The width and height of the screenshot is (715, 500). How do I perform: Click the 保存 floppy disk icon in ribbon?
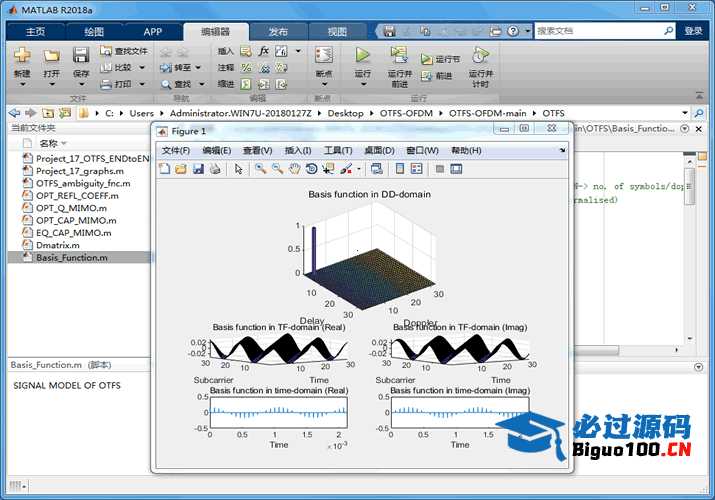click(81, 55)
